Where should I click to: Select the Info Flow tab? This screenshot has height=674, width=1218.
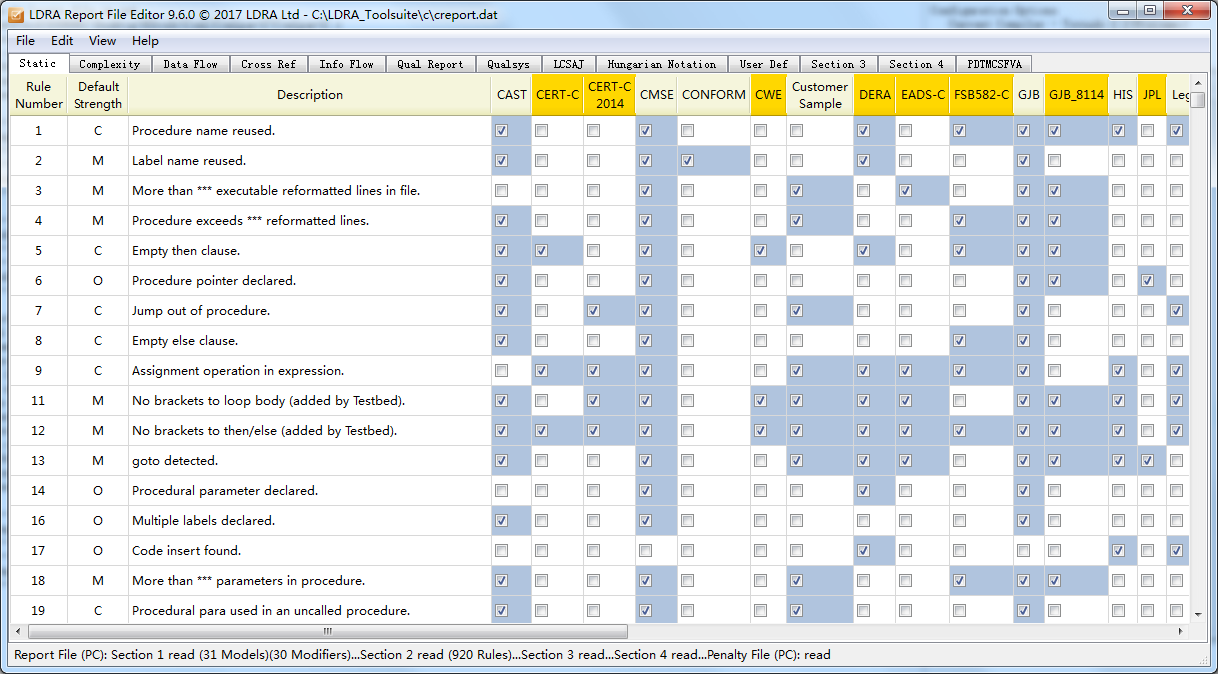346,64
